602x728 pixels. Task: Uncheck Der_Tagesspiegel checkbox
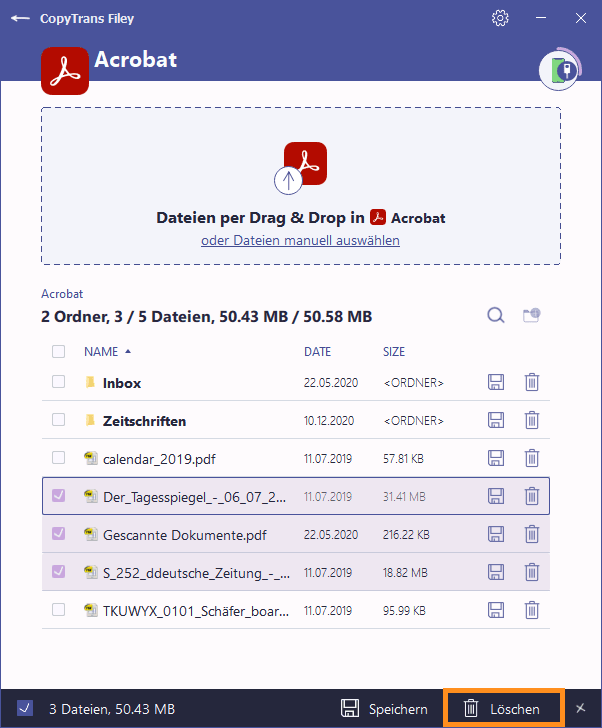58,496
